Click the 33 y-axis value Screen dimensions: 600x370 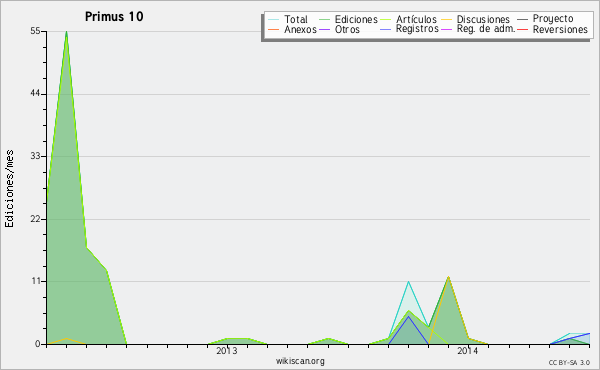pos(35,156)
